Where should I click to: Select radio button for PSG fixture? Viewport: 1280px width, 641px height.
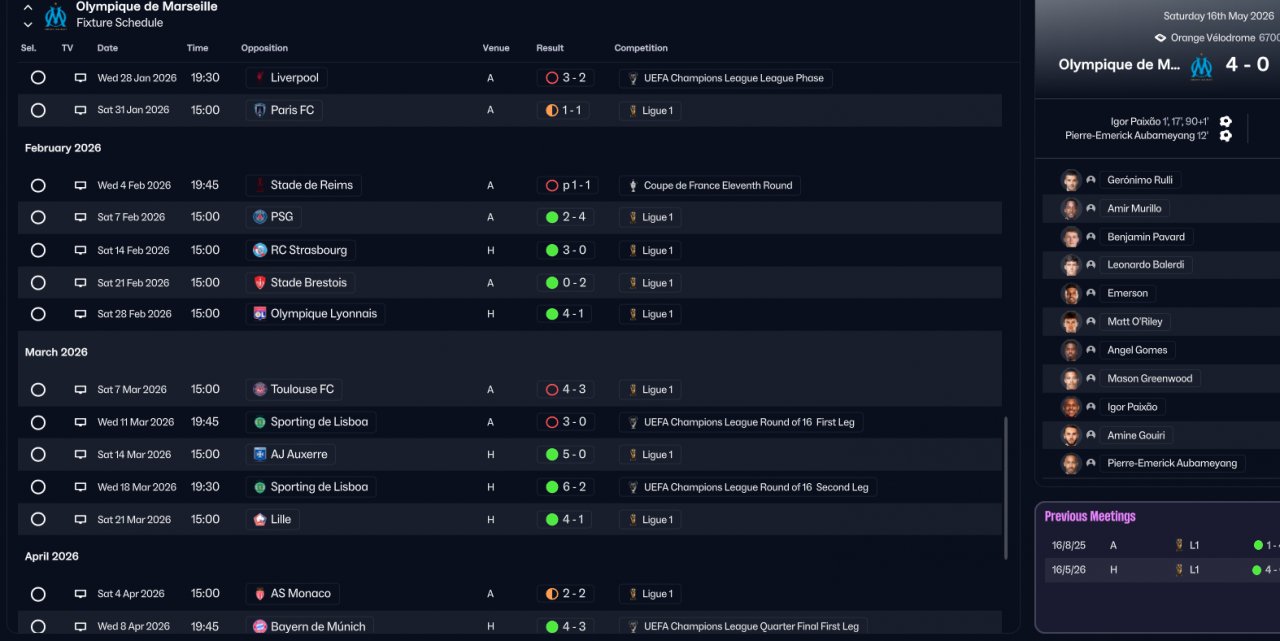[38, 217]
